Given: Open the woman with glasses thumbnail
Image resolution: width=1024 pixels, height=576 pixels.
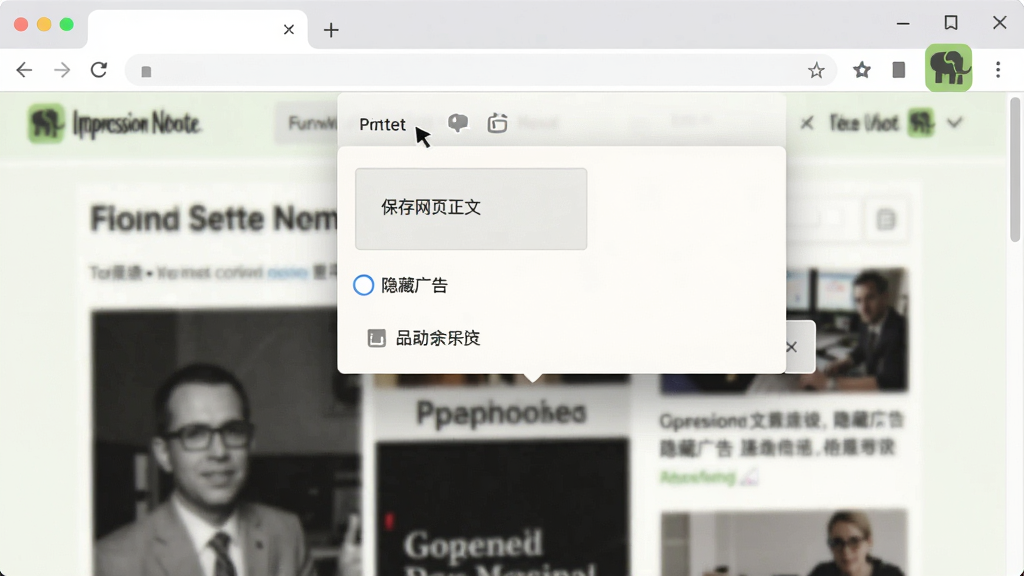Looking at the screenshot, I should pos(784,543).
